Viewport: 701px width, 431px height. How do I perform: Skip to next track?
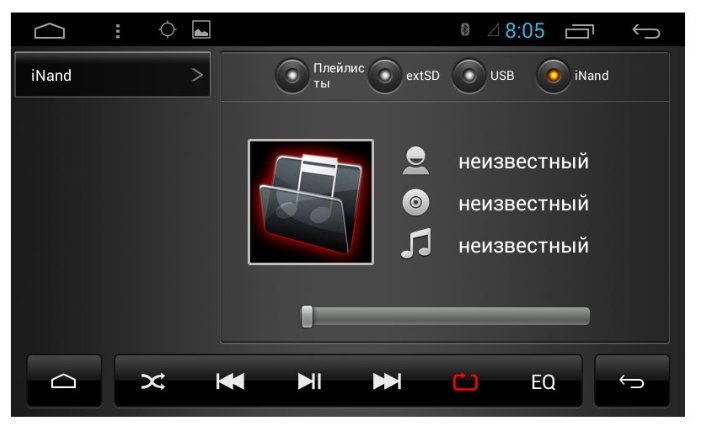(387, 382)
